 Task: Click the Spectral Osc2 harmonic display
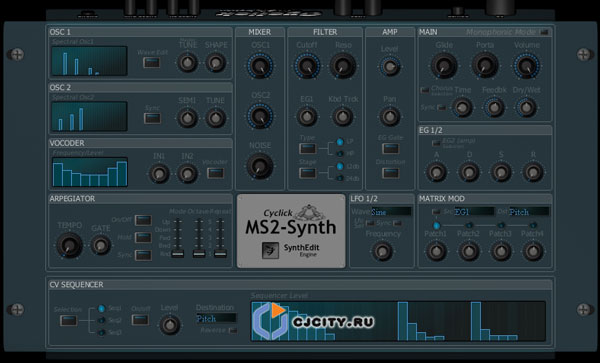(90, 116)
